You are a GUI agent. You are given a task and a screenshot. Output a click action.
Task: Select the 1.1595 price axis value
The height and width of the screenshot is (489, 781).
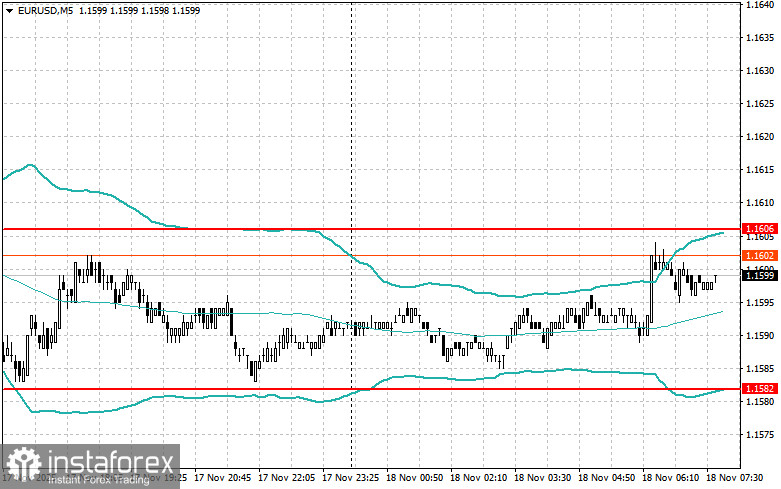click(760, 302)
